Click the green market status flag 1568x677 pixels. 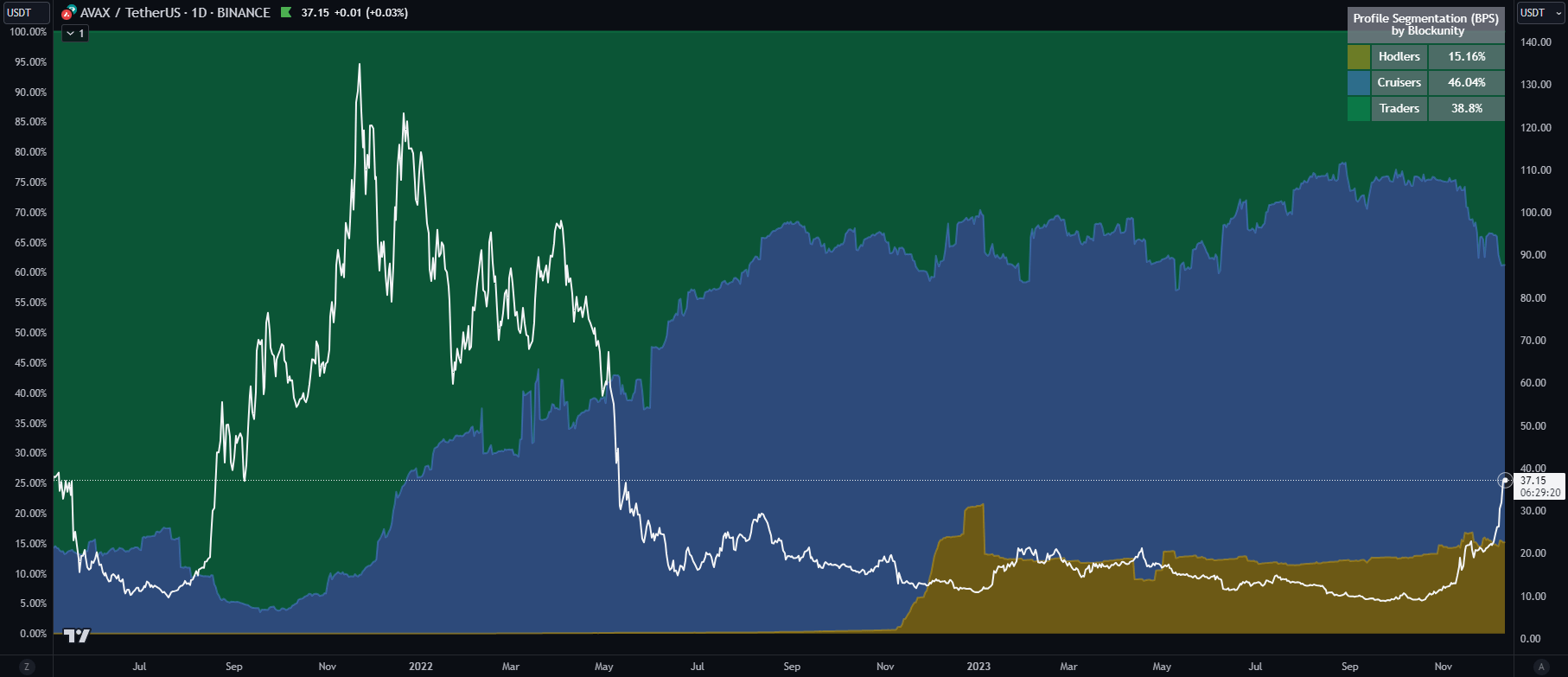[286, 12]
